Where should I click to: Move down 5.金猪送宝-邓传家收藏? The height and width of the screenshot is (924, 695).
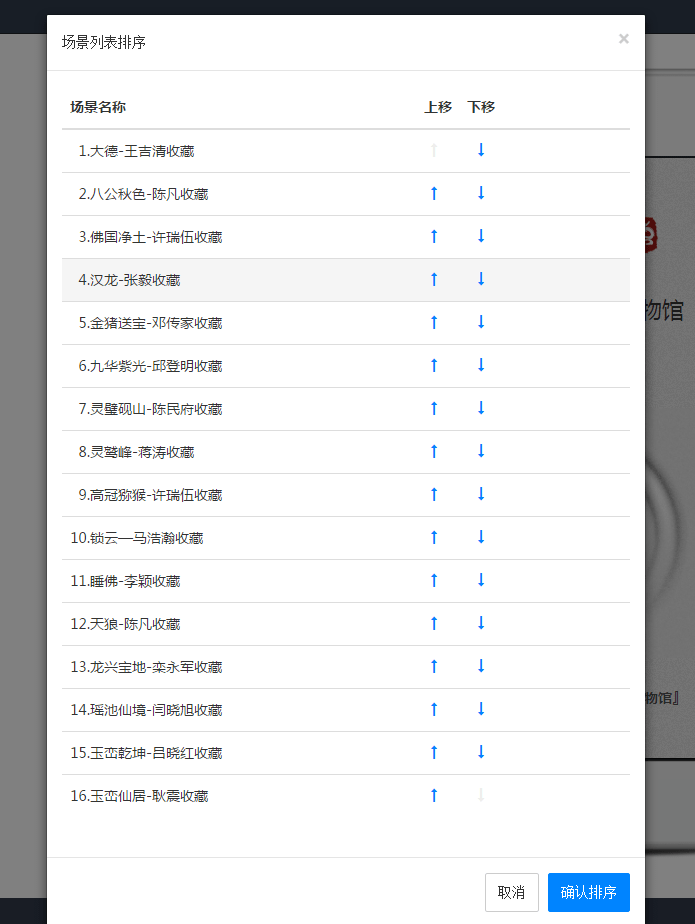point(481,322)
